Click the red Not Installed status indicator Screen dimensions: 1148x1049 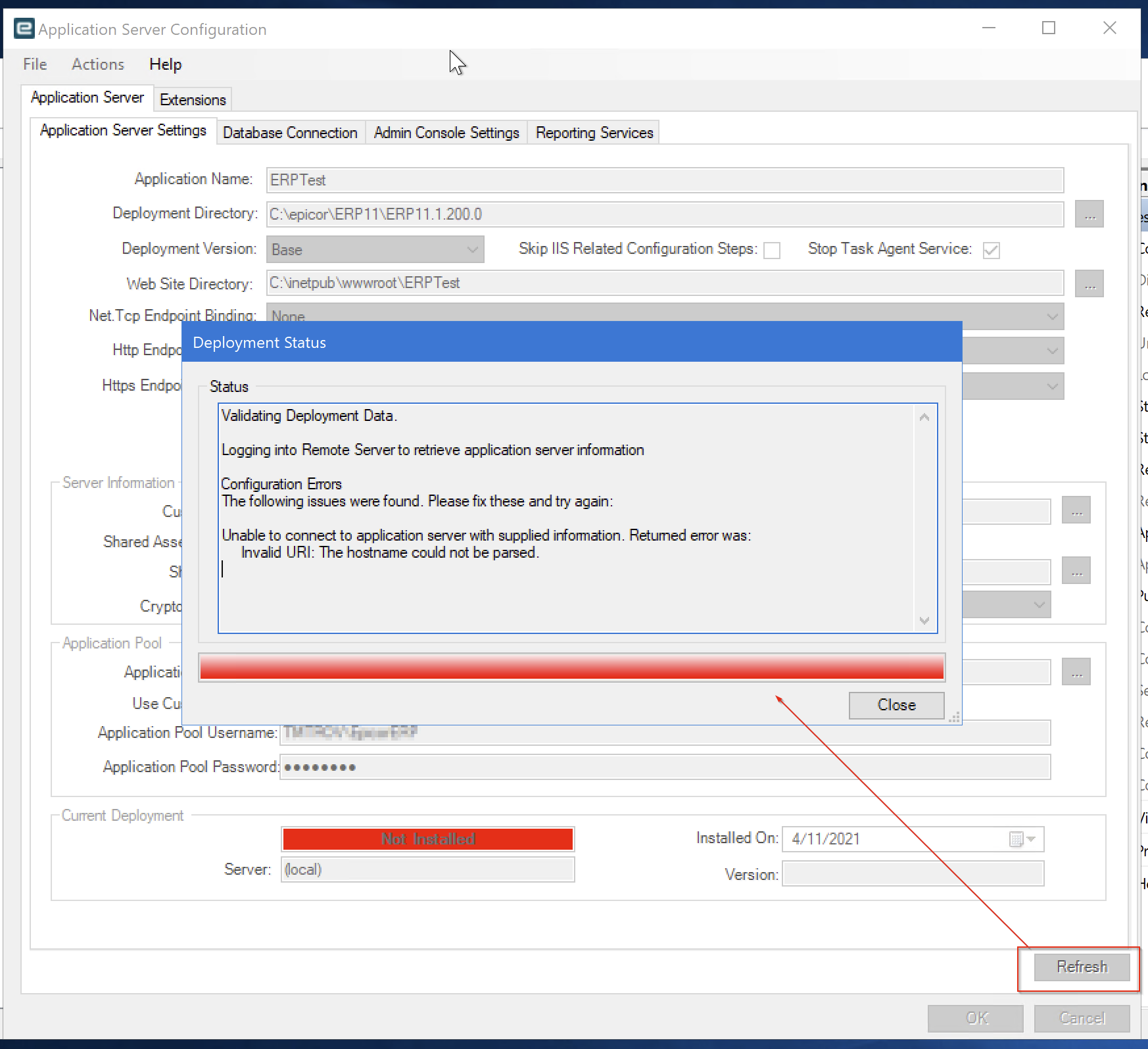click(428, 839)
